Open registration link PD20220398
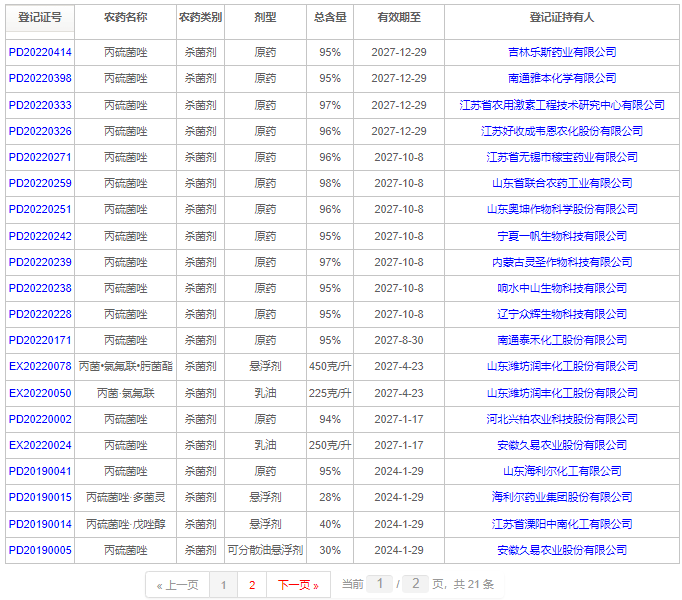 pyautogui.click(x=40, y=78)
